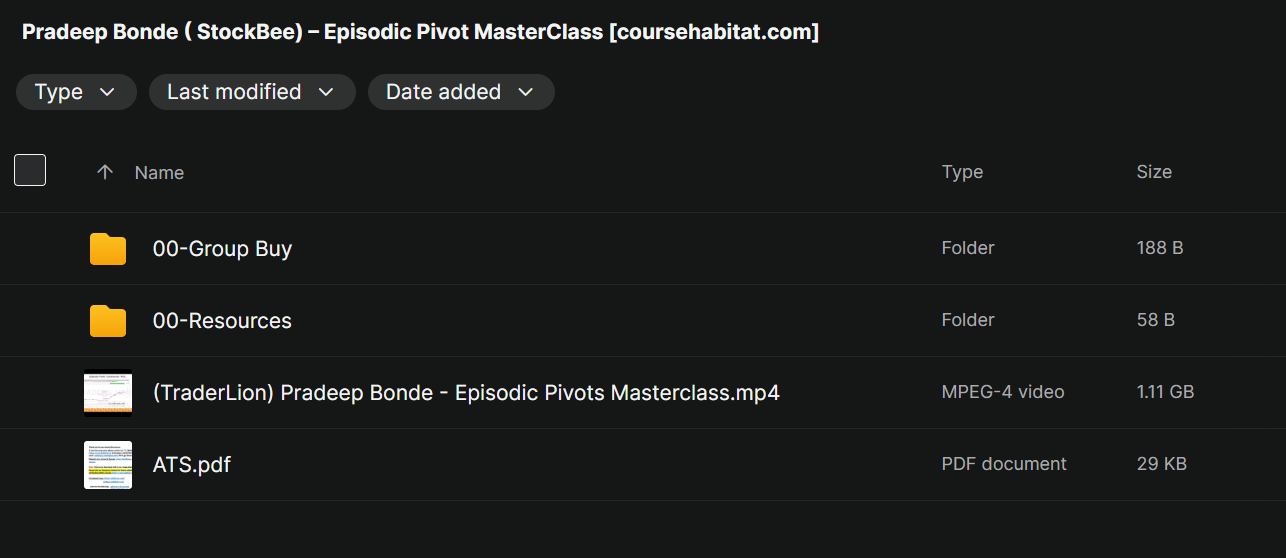This screenshot has width=1286, height=558.
Task: Sort by the Type column header
Action: pos(962,172)
